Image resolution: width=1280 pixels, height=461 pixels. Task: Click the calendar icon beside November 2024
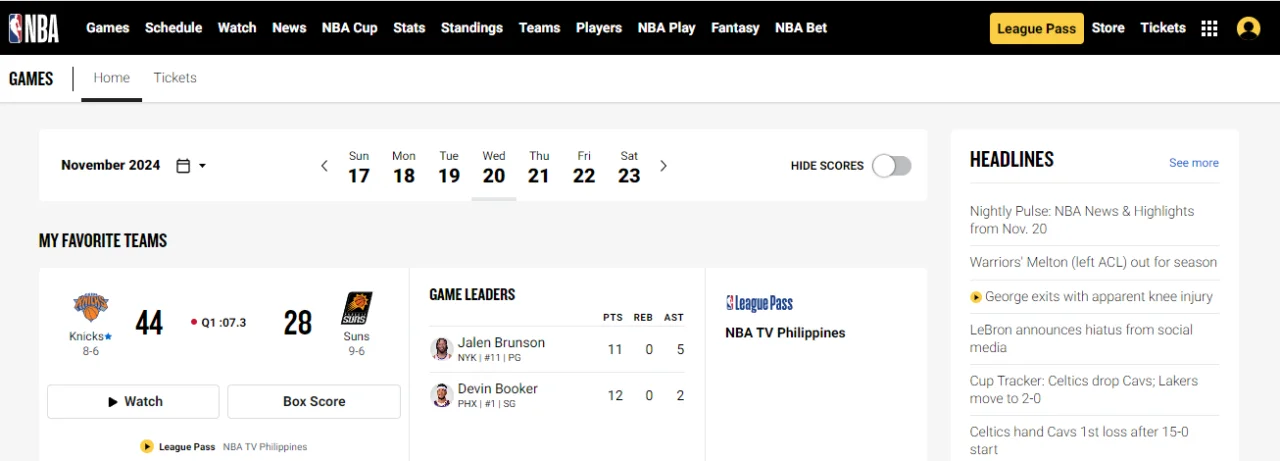pyautogui.click(x=183, y=166)
